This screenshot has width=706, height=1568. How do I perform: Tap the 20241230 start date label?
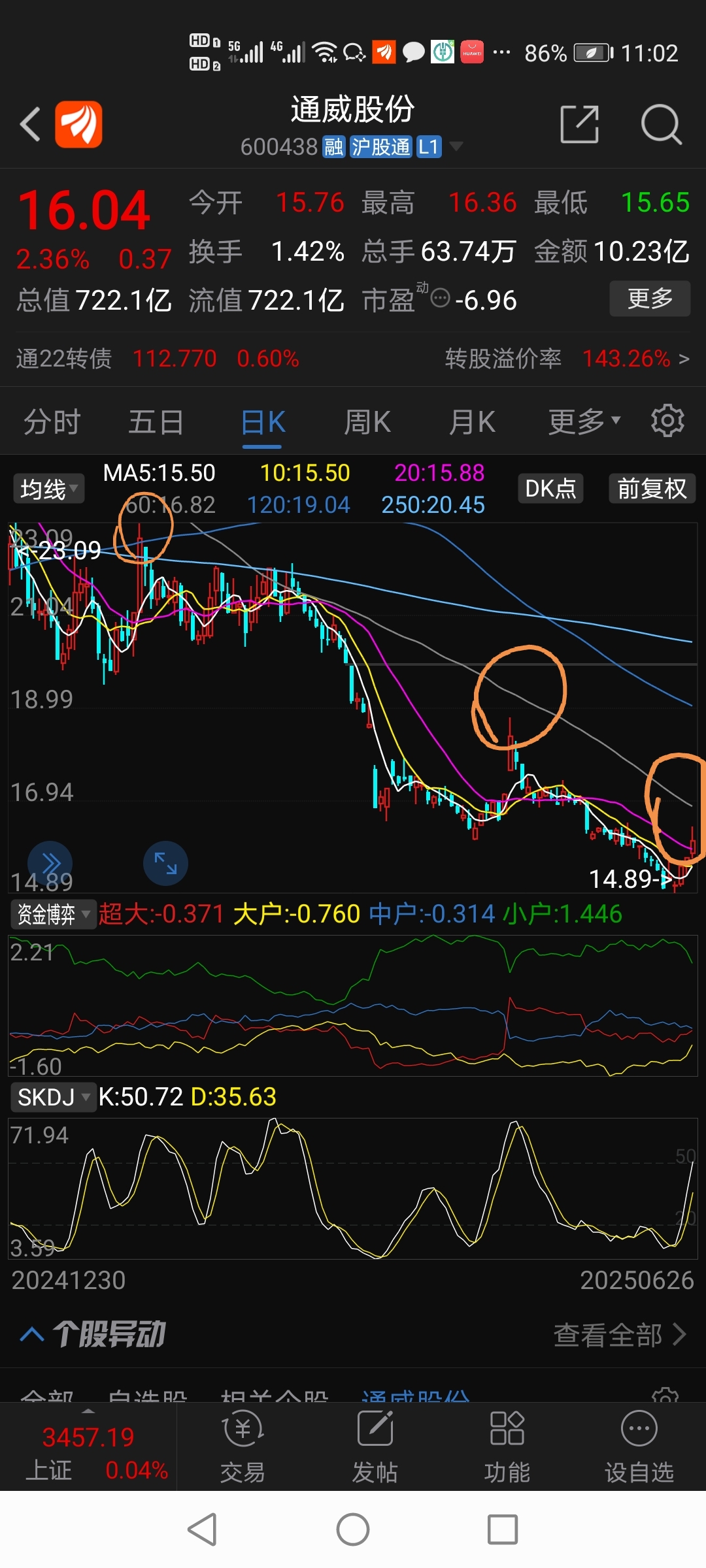[69, 1280]
